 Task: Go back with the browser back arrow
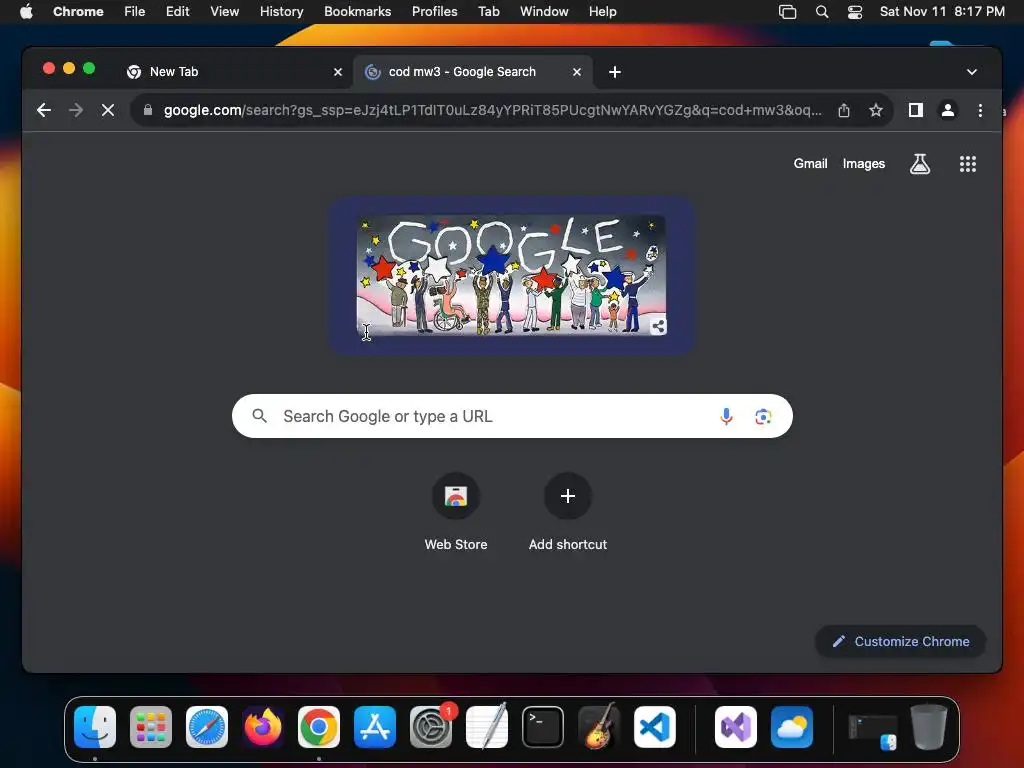coord(44,110)
